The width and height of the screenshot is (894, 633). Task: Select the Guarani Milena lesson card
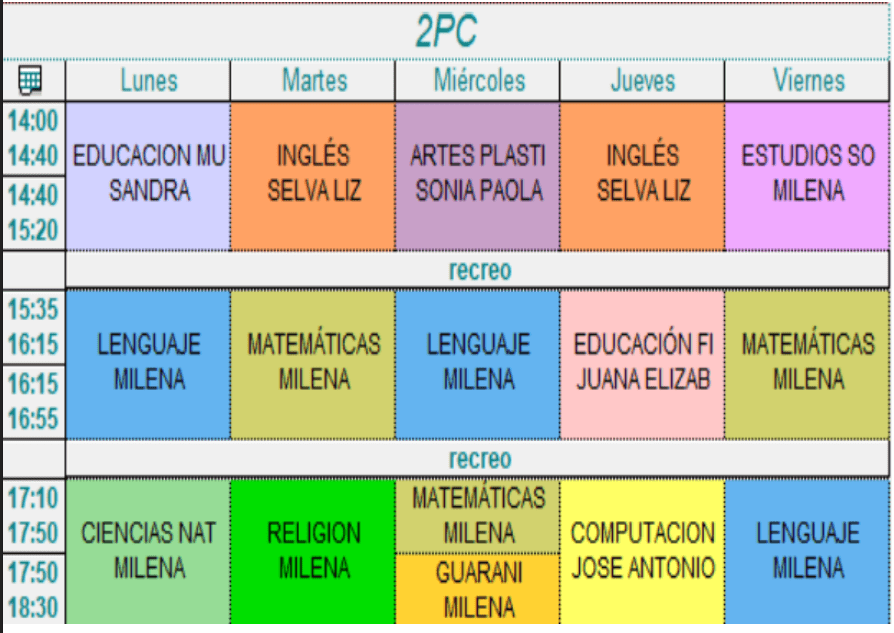click(478, 590)
